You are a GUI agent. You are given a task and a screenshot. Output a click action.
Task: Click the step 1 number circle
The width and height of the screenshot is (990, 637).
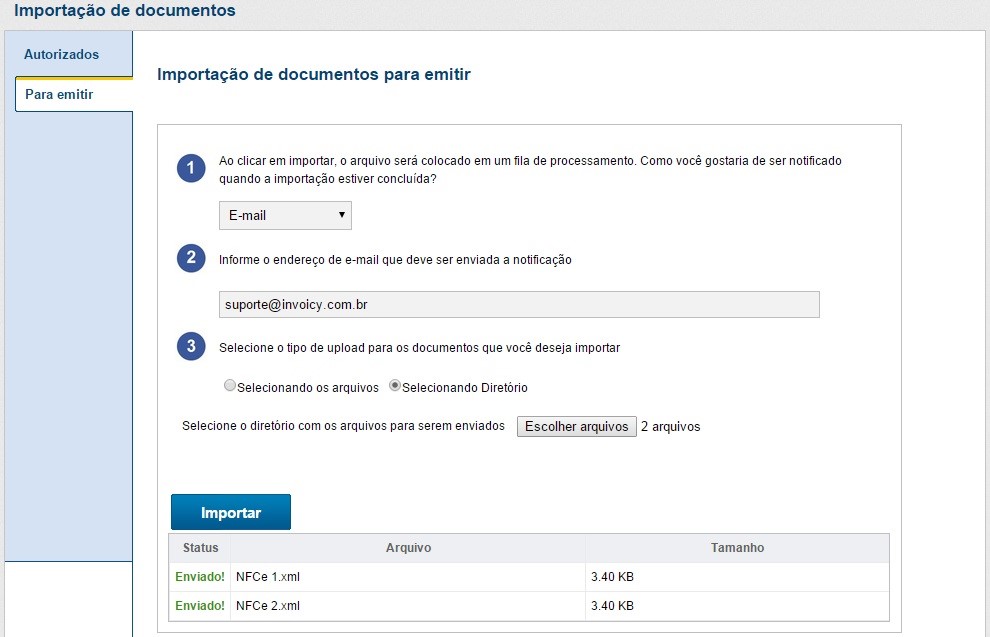tap(191, 168)
